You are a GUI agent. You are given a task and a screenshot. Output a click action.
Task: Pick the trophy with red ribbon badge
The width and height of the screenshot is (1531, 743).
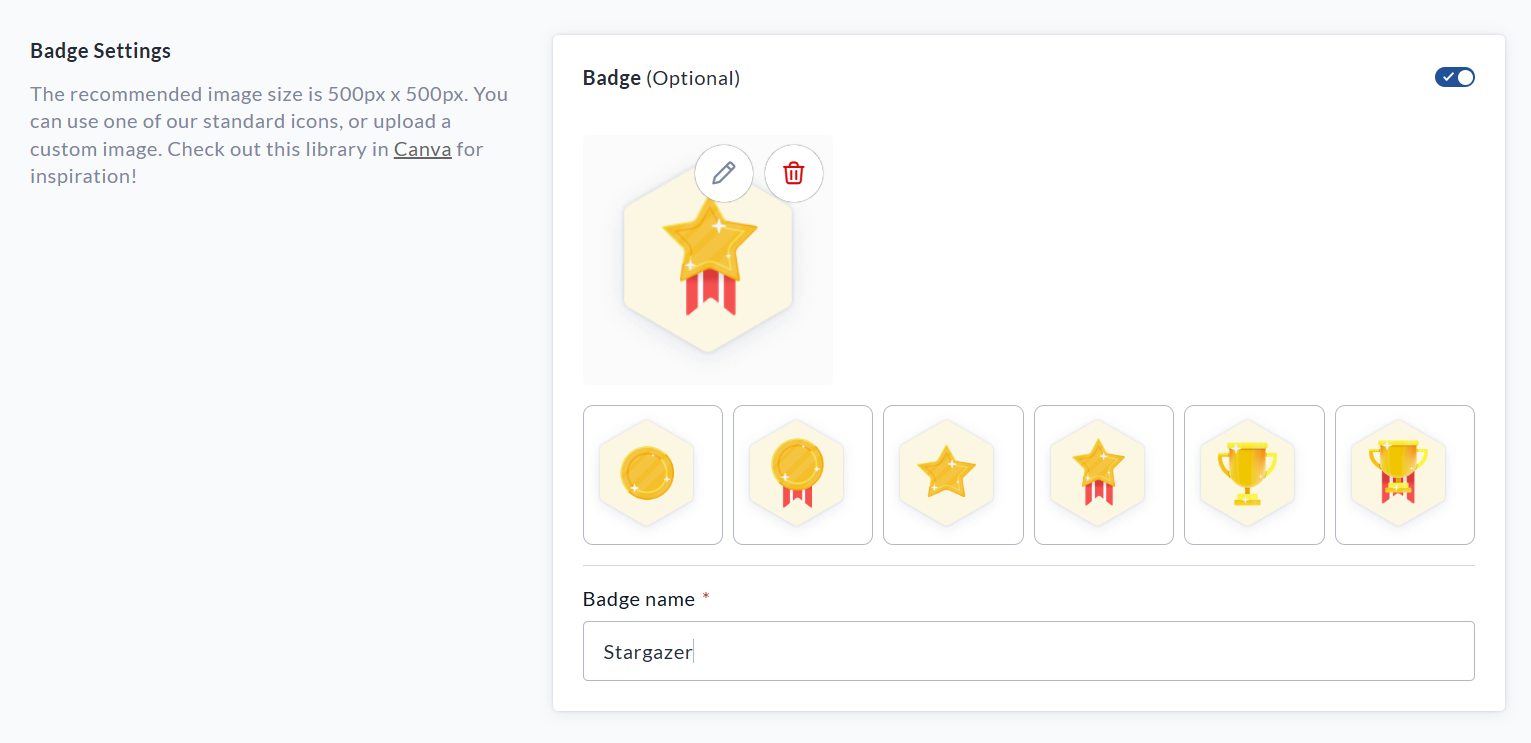[1404, 475]
